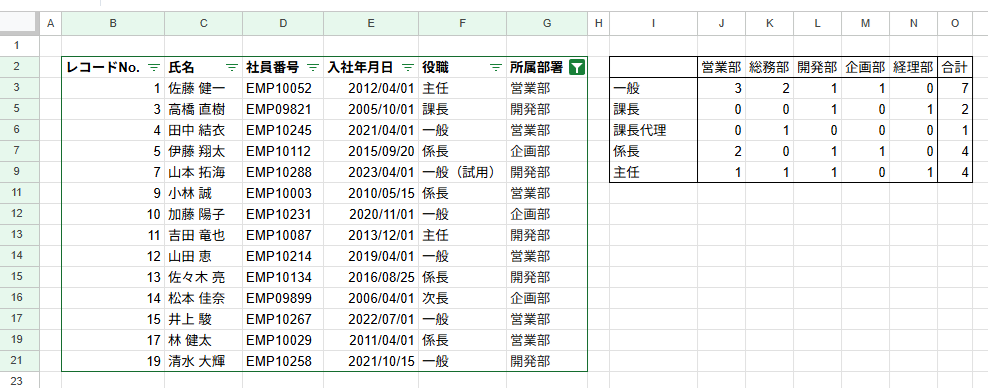Select column G header
This screenshot has width=988, height=391.
(x=547, y=23)
